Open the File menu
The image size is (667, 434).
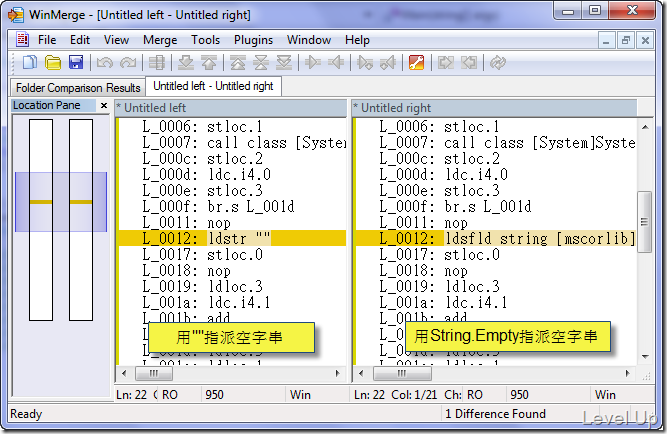[47, 40]
